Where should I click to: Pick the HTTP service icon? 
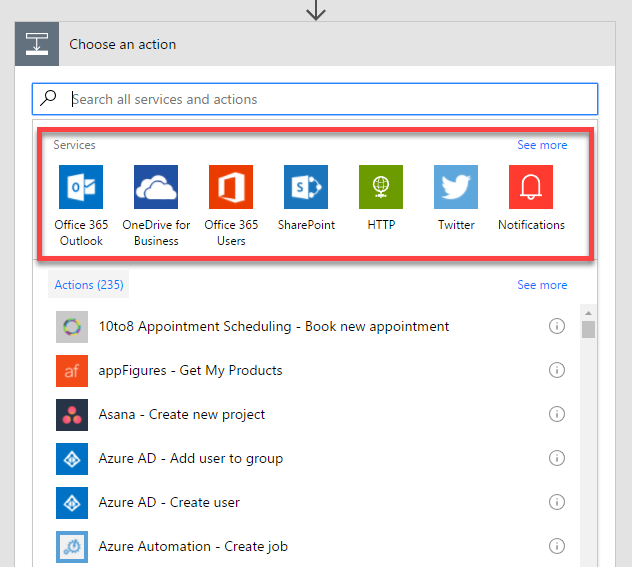pos(381,187)
